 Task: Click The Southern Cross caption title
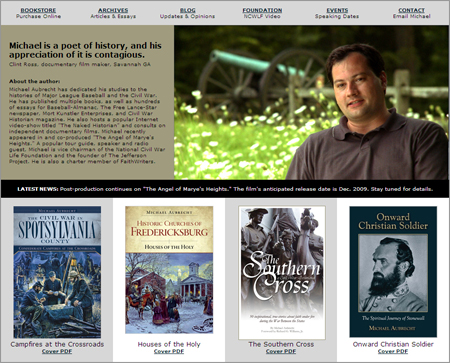[281, 344]
